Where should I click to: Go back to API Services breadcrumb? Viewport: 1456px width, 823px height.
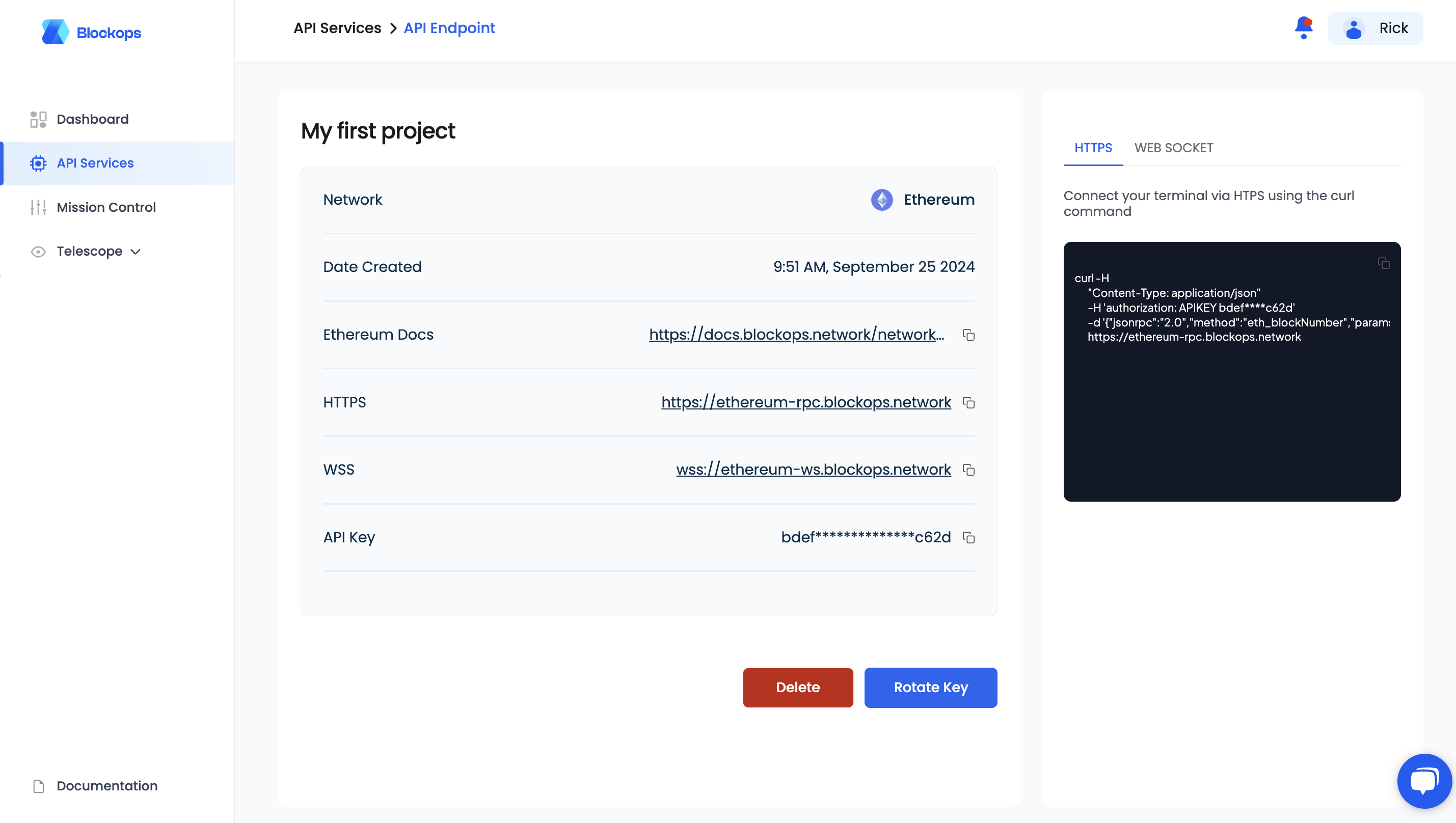click(337, 28)
